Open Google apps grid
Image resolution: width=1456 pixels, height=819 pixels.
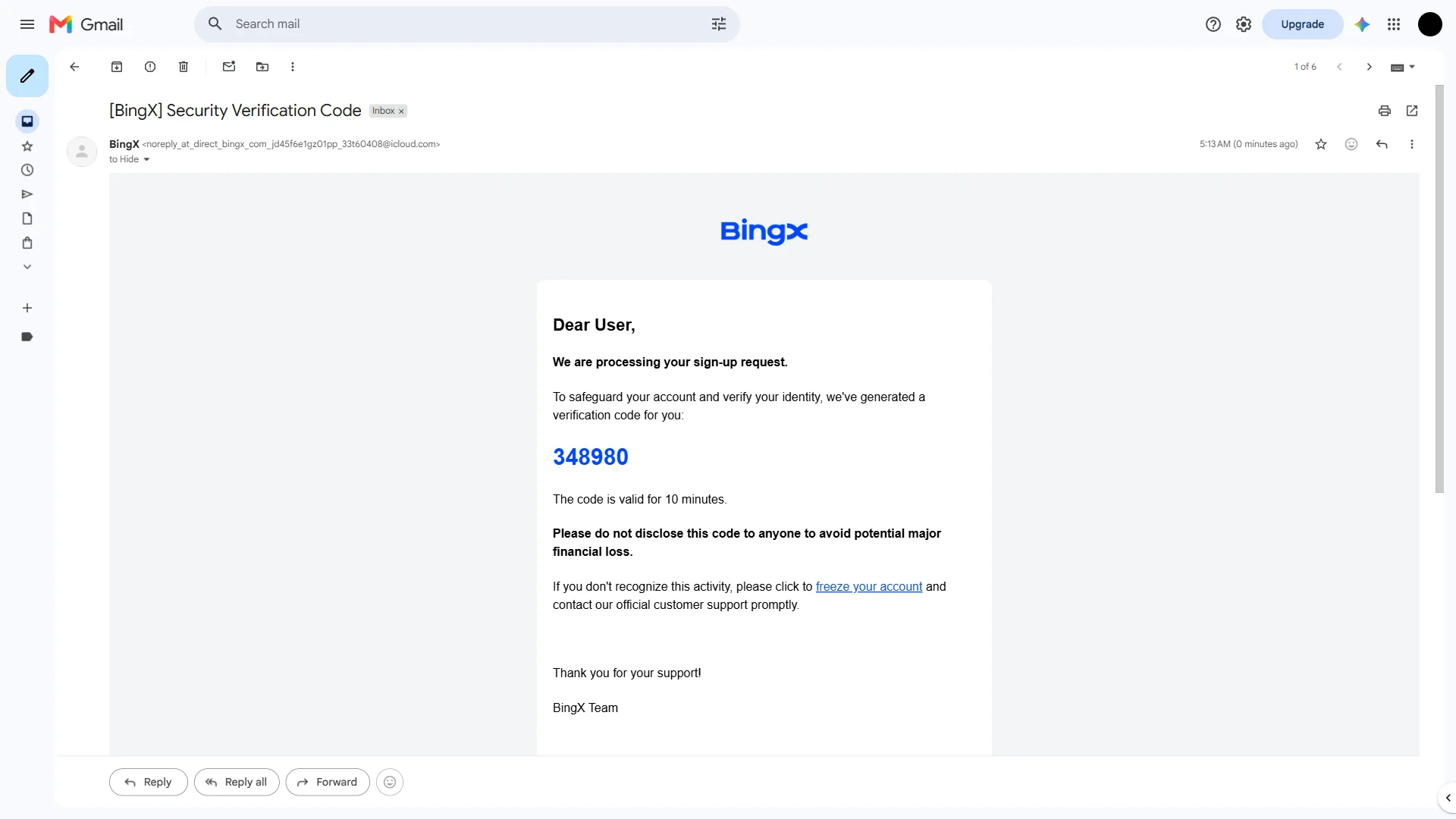click(x=1394, y=24)
